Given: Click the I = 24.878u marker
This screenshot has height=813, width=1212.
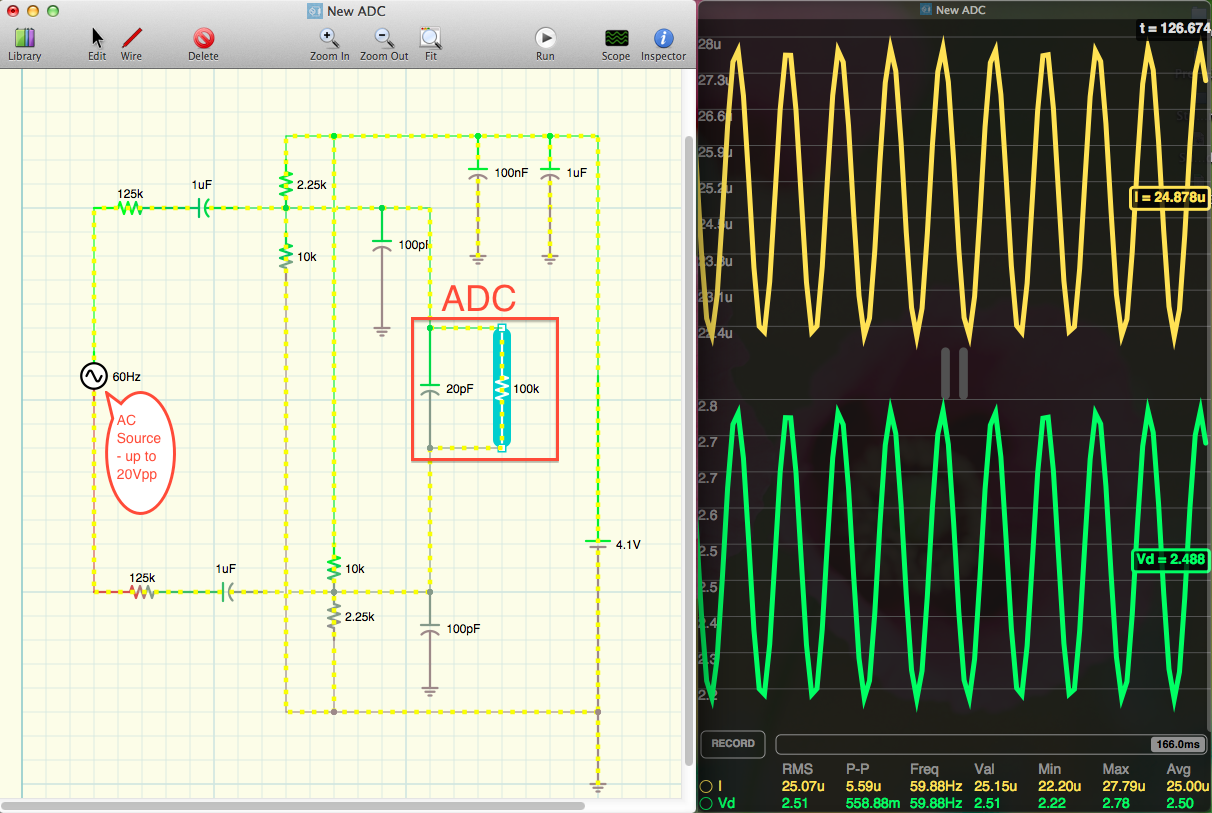Looking at the screenshot, I should tap(1170, 198).
